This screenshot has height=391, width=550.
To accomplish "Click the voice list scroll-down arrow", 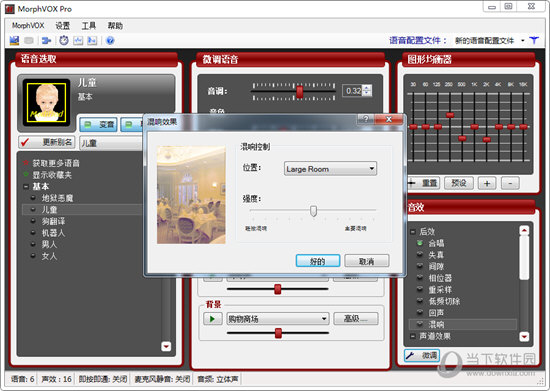I will tap(166, 346).
